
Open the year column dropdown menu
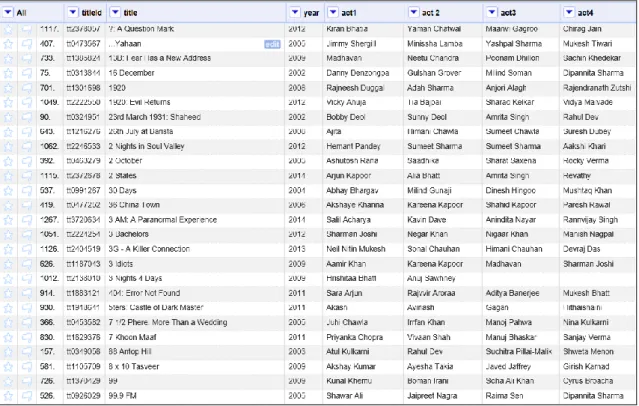[x=295, y=13]
